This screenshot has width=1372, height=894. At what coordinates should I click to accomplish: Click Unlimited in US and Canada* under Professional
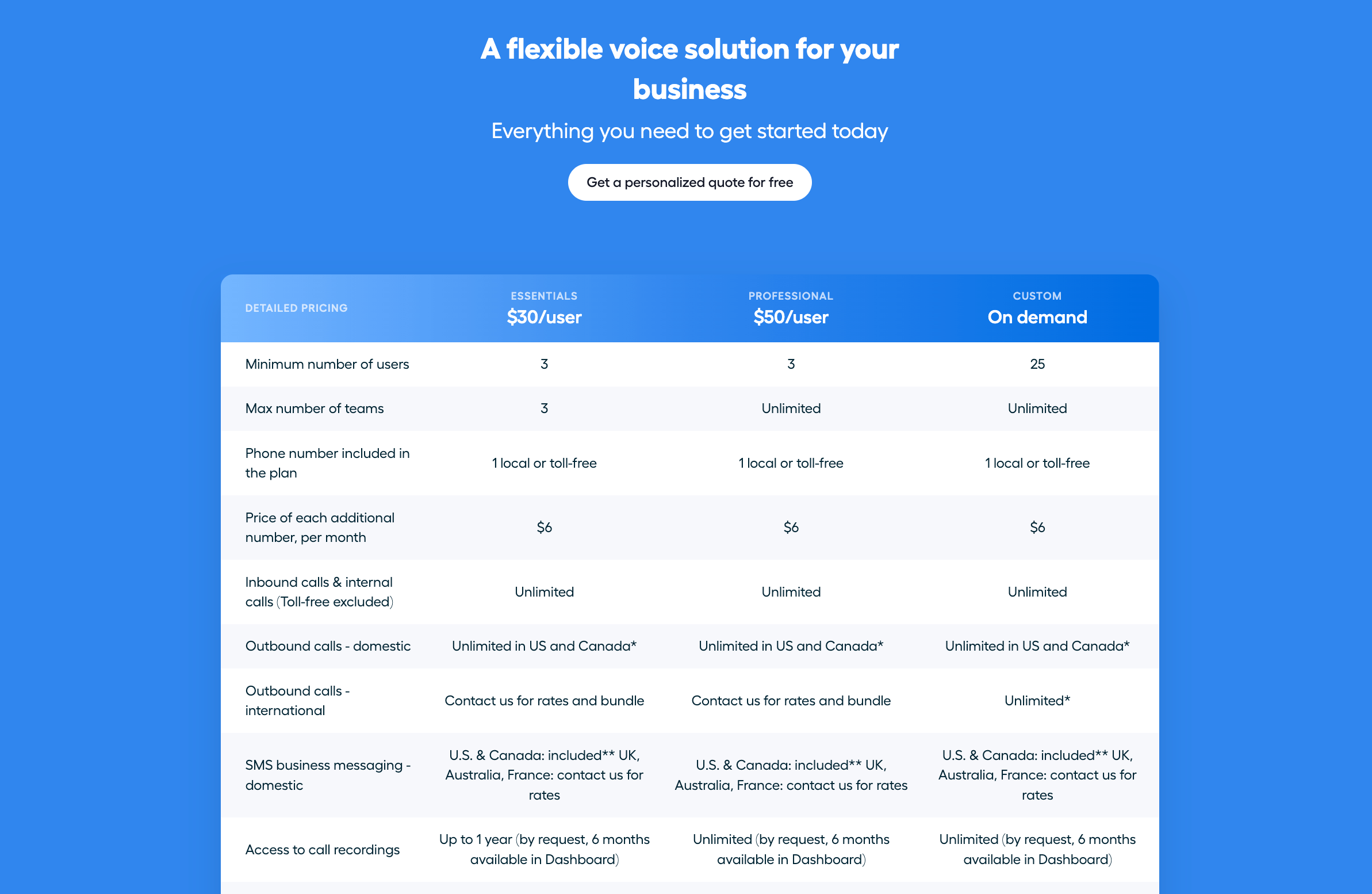click(790, 645)
